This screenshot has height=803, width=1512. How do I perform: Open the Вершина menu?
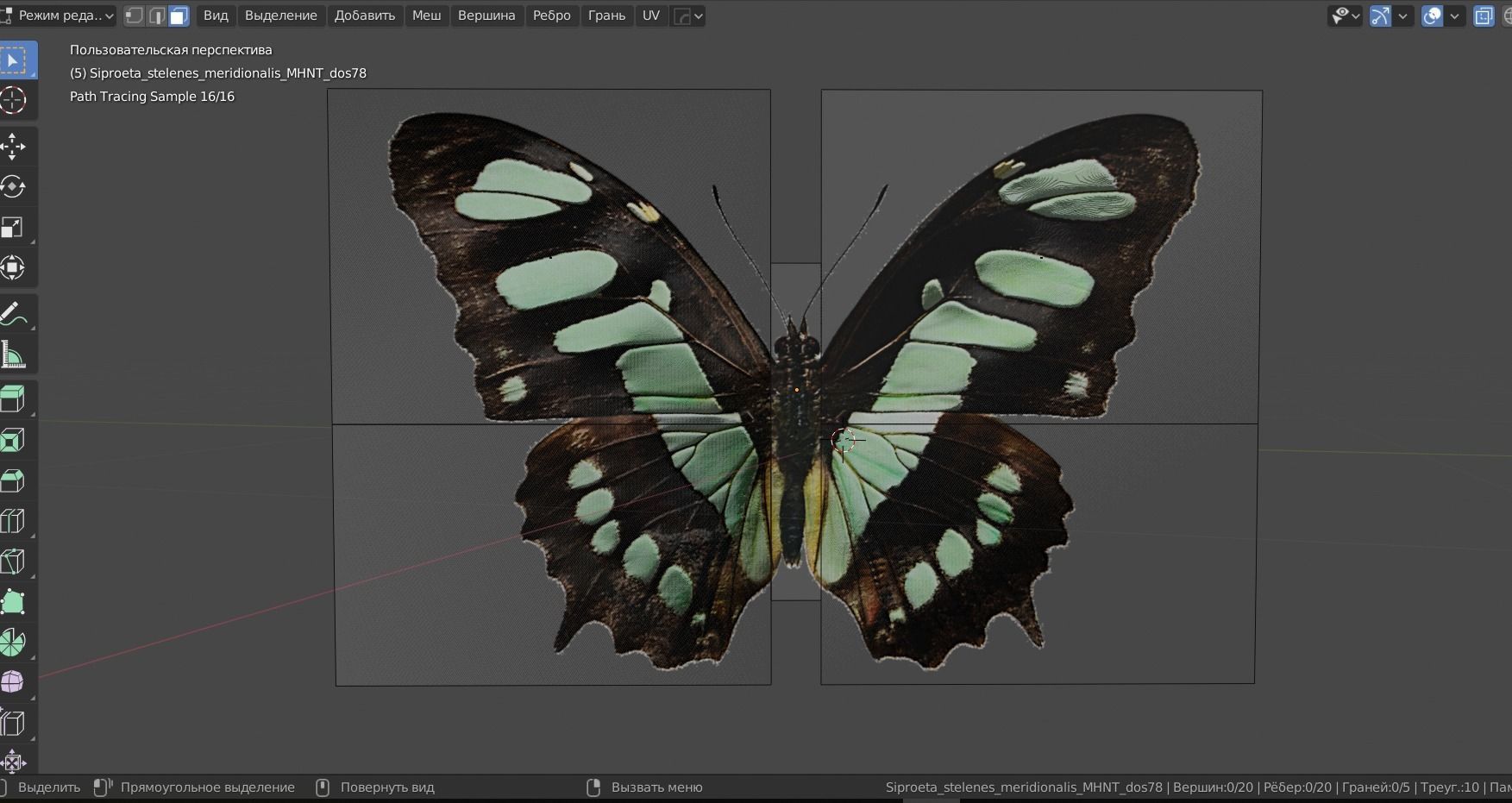point(486,16)
